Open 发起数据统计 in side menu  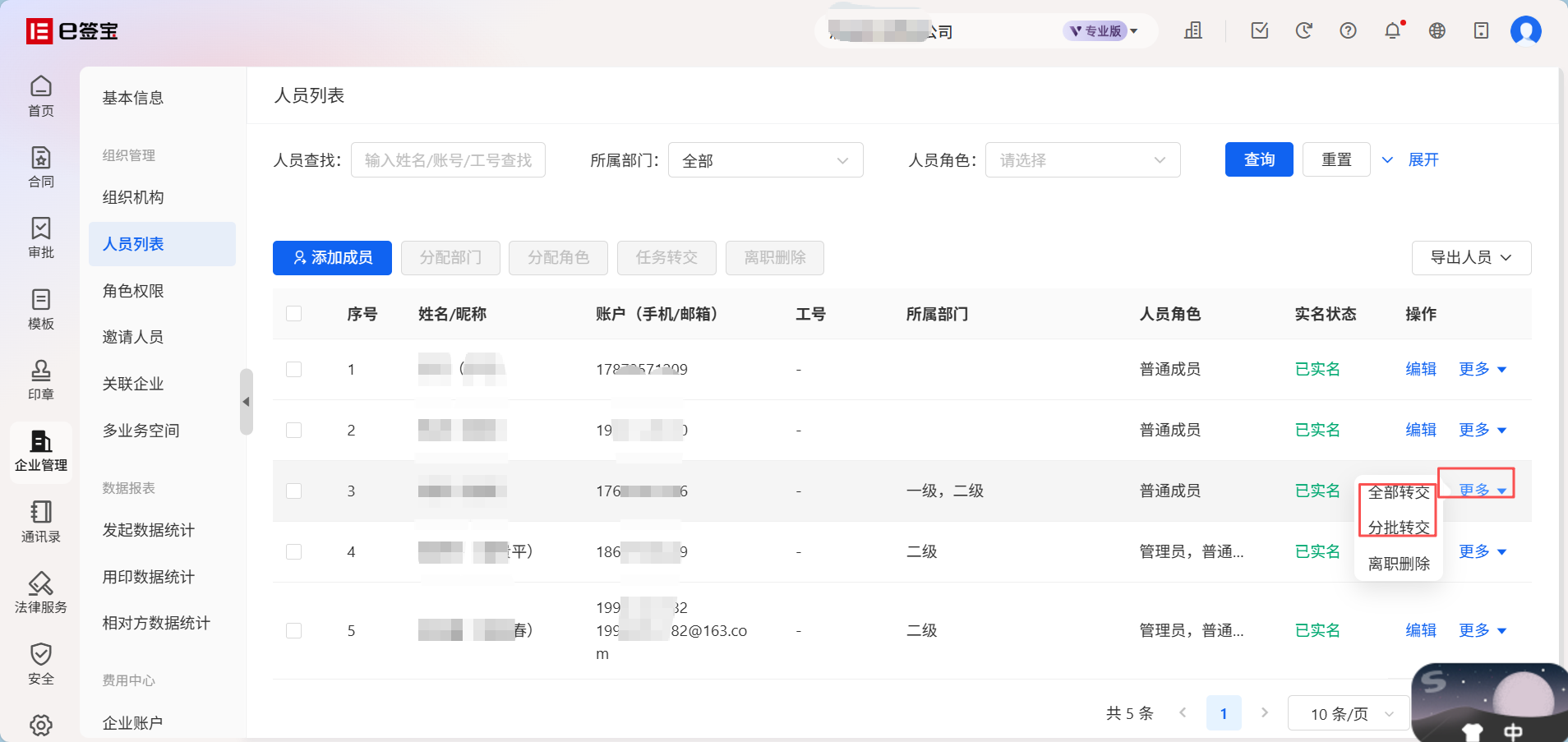(149, 530)
